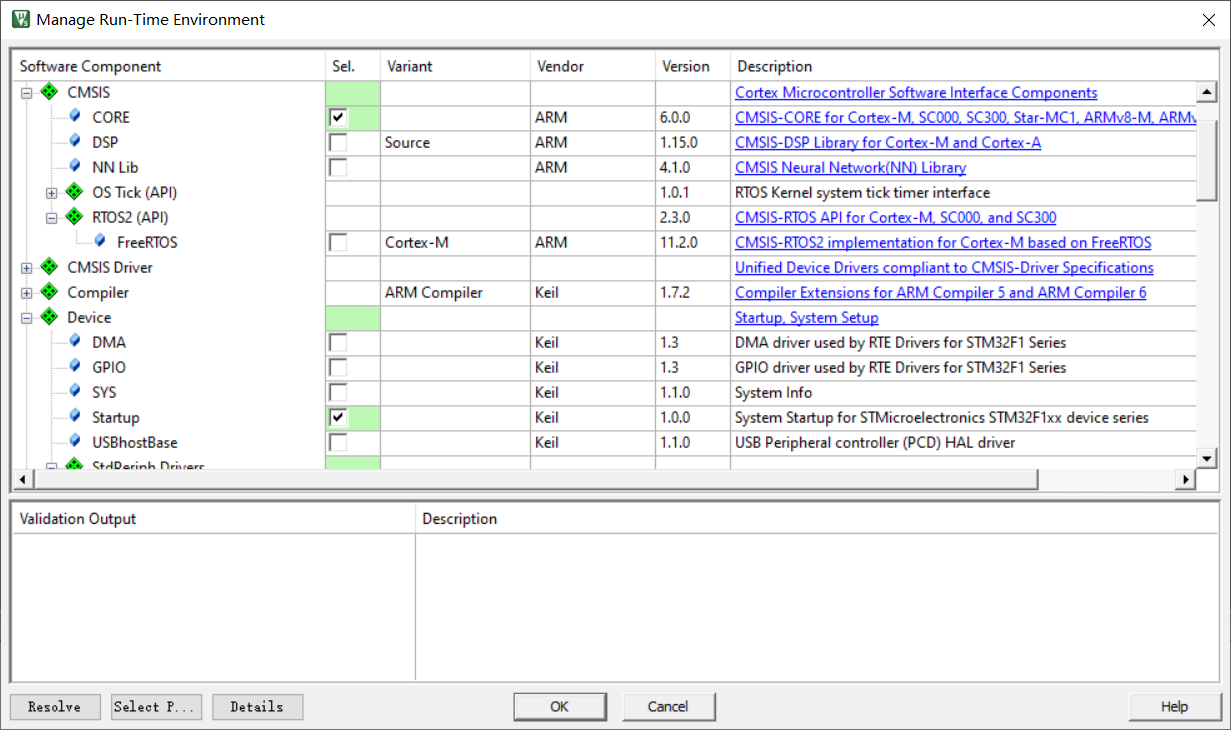Screen dimensions: 1231x730
Task: Click the USBhostBase component icon
Action: pyautogui.click(x=74, y=442)
